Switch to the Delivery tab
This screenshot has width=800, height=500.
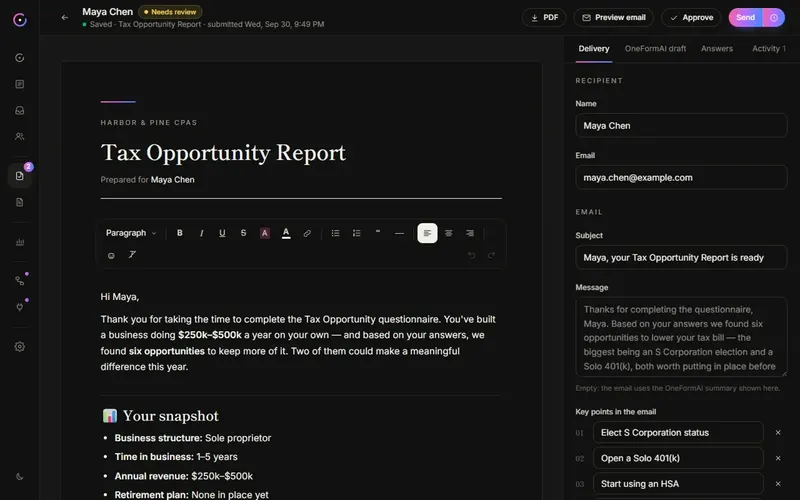[593, 48]
